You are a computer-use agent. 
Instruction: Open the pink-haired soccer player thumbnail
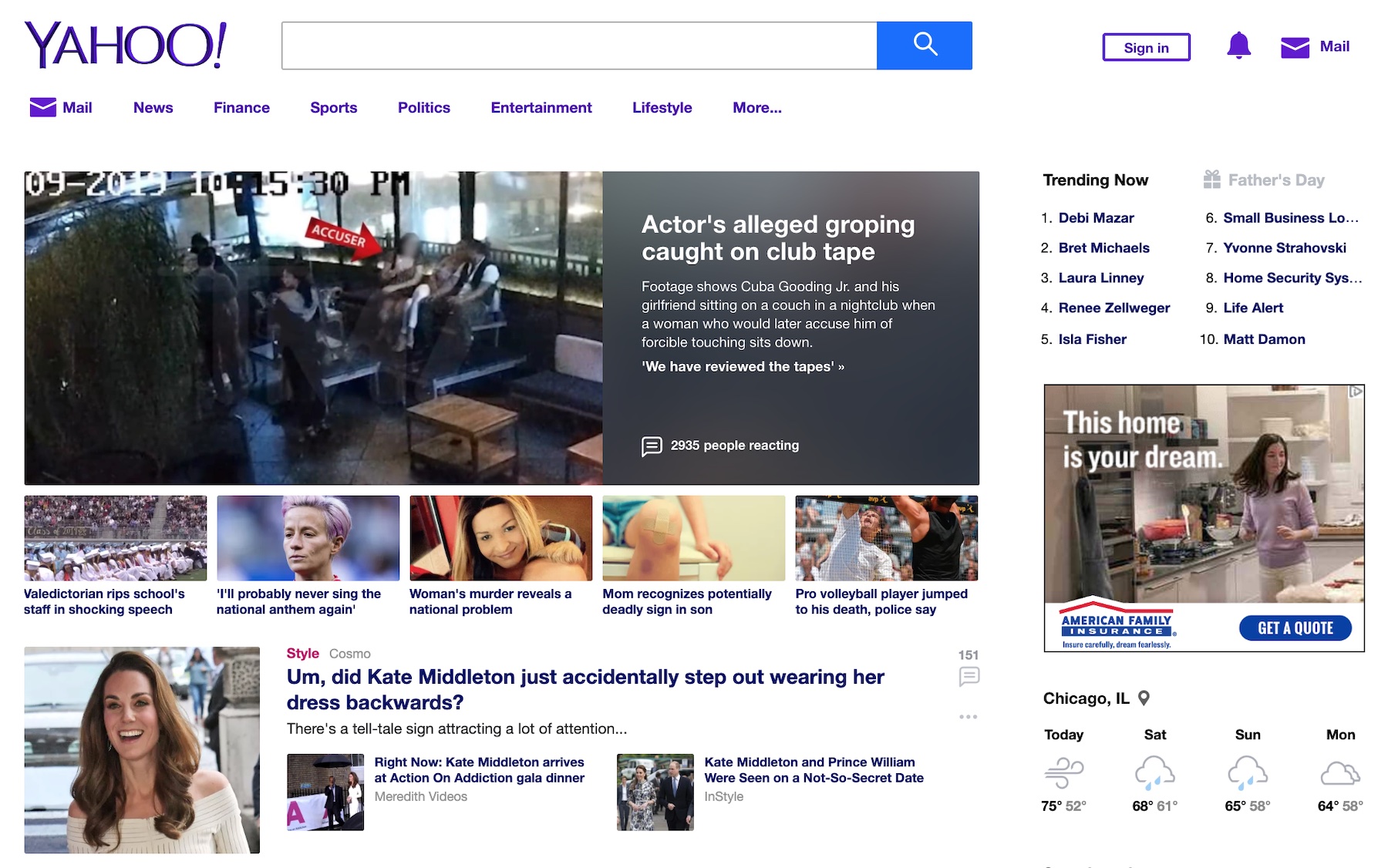[x=308, y=538]
